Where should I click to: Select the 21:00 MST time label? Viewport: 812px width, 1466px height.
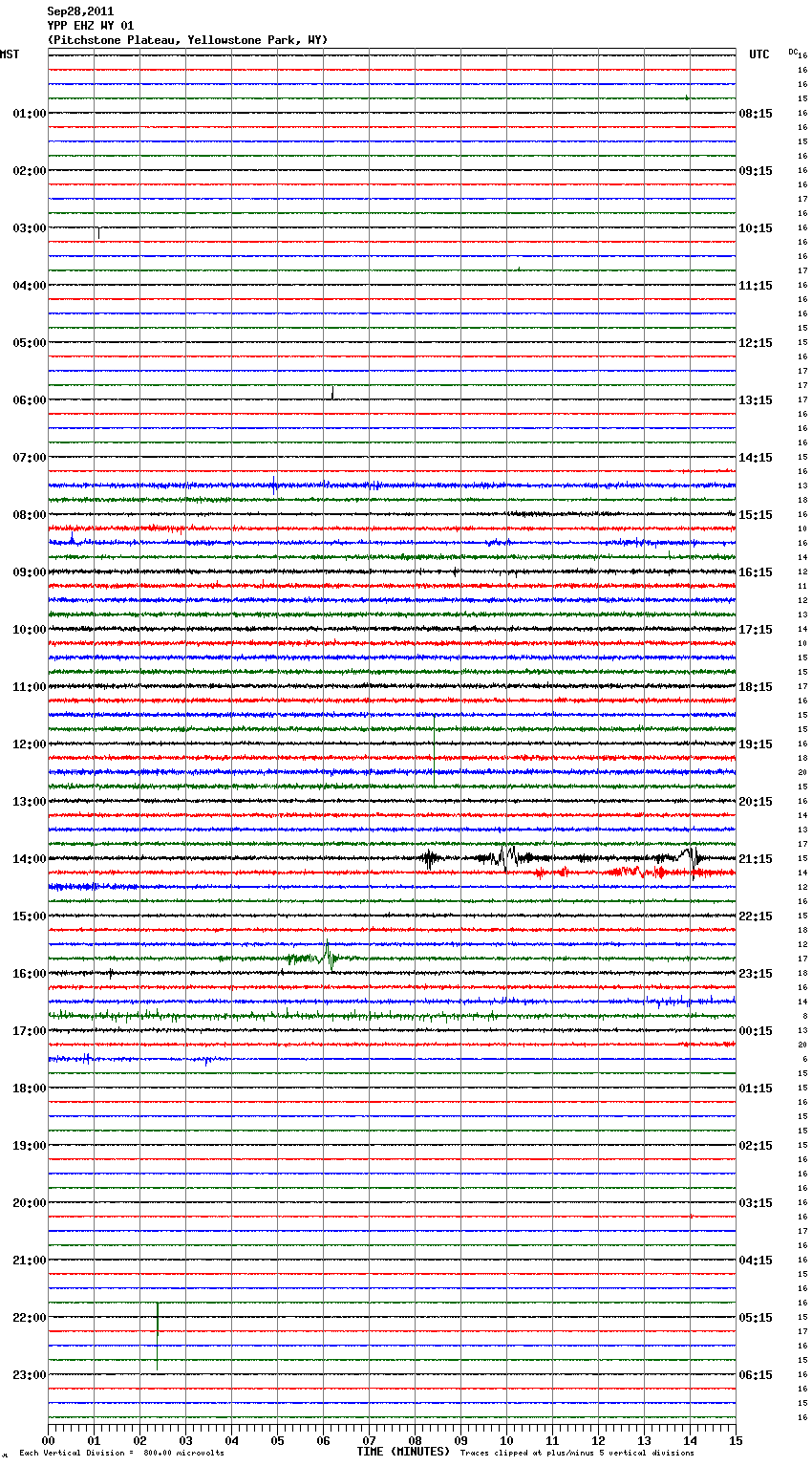[29, 1261]
